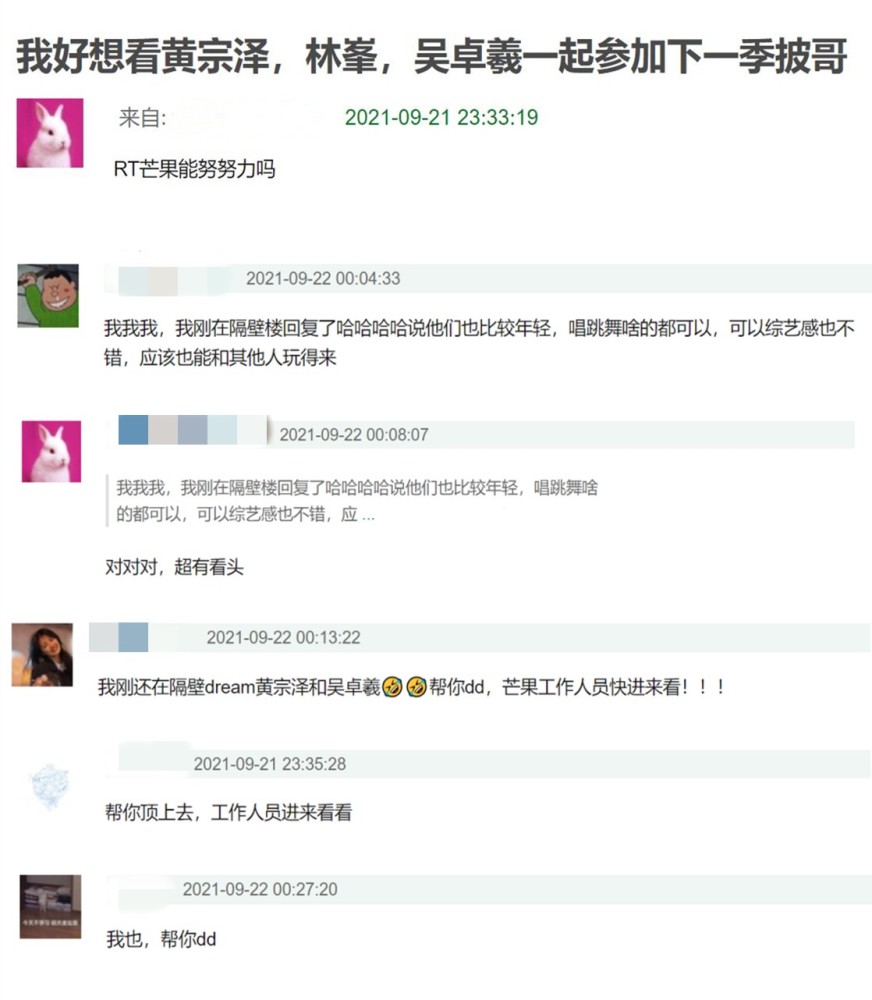
Task: Click the rabbit avatar on the 00:08:07 reply
Action: coord(51,451)
